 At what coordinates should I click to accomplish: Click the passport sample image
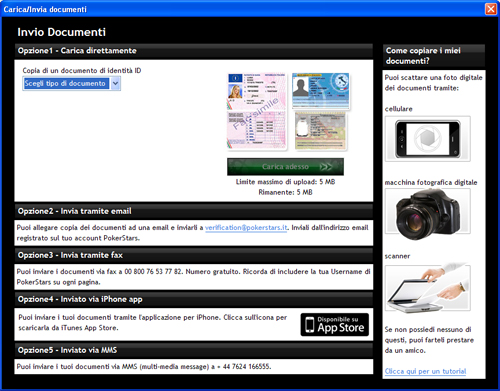(x=321, y=131)
